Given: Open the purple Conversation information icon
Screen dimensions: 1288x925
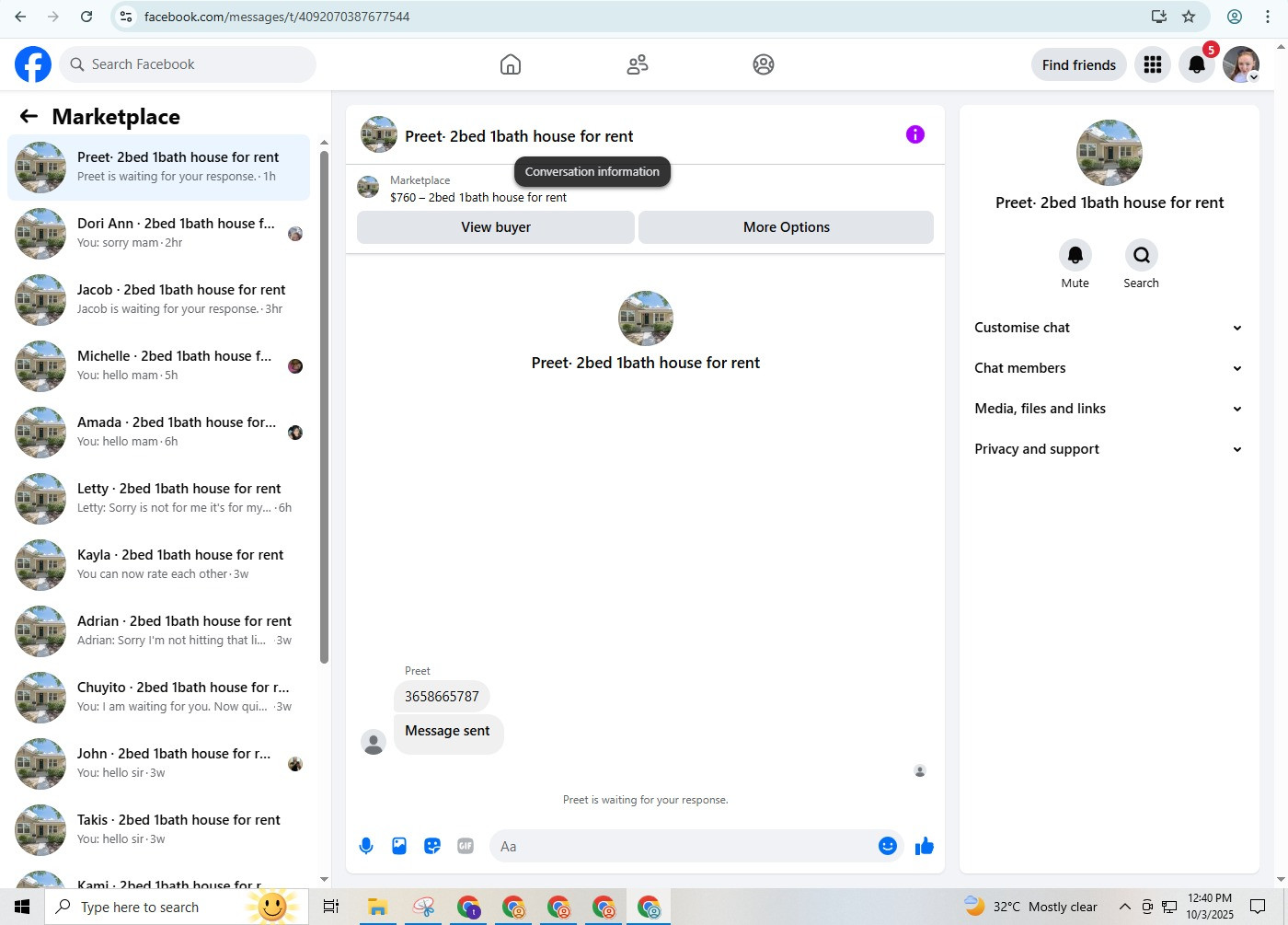Looking at the screenshot, I should click(x=915, y=134).
